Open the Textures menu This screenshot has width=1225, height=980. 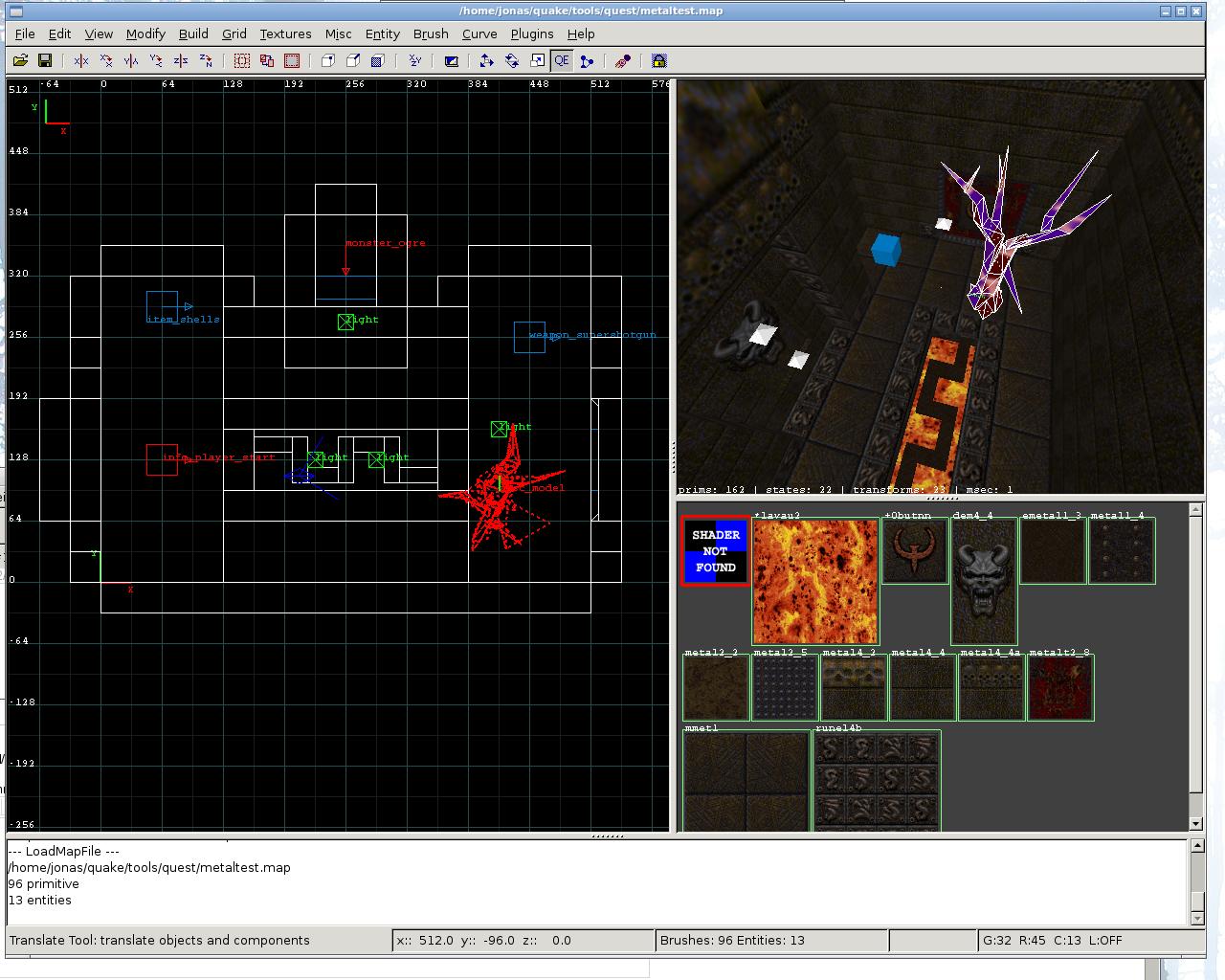click(x=285, y=33)
